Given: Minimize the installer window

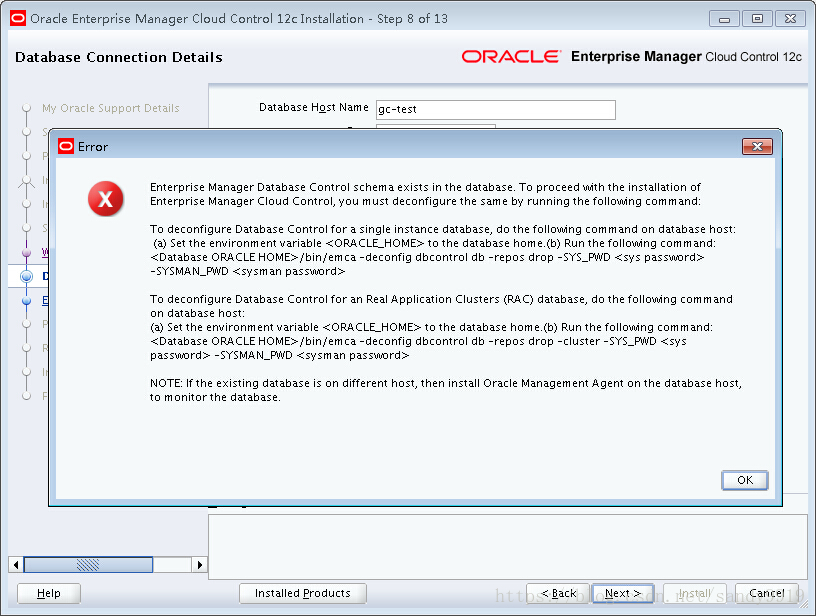Looking at the screenshot, I should coord(724,19).
